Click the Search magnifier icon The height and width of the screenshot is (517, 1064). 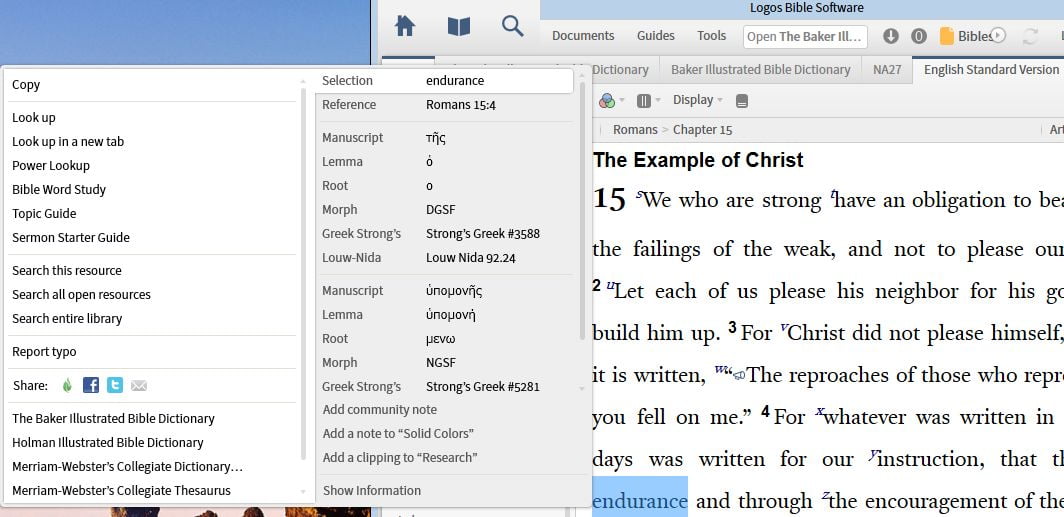(x=513, y=27)
